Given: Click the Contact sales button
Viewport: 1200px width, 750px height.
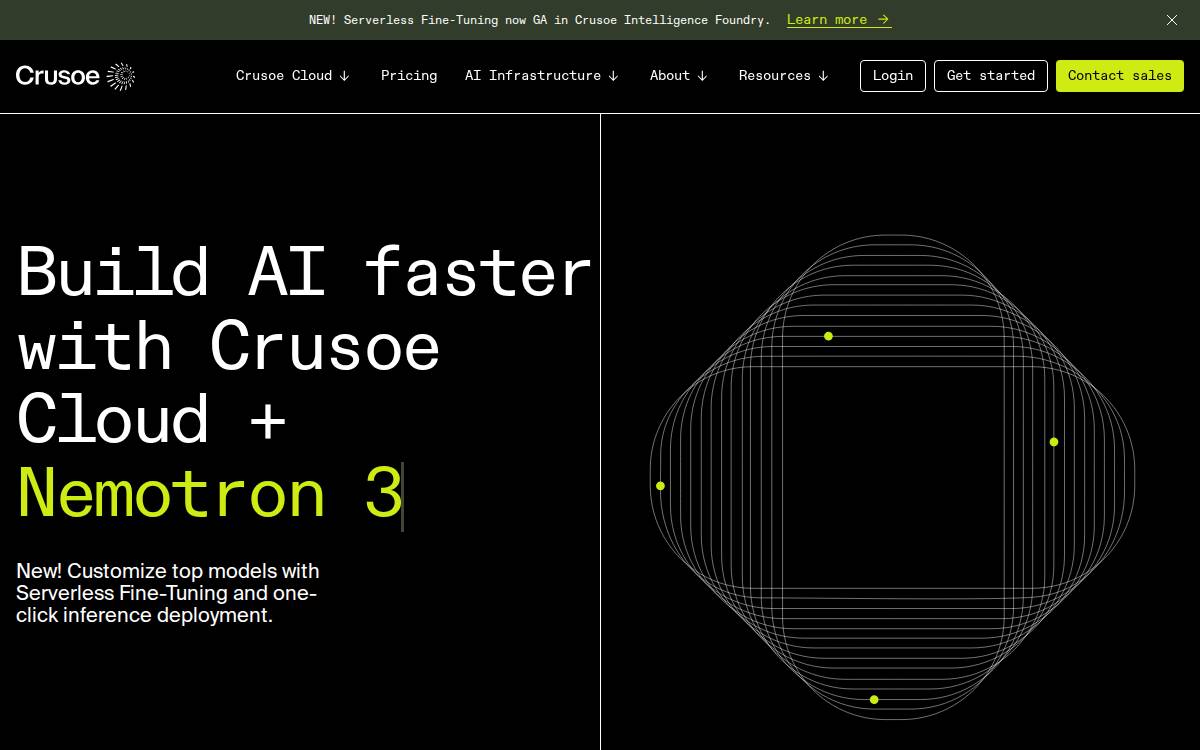Looking at the screenshot, I should (x=1120, y=76).
